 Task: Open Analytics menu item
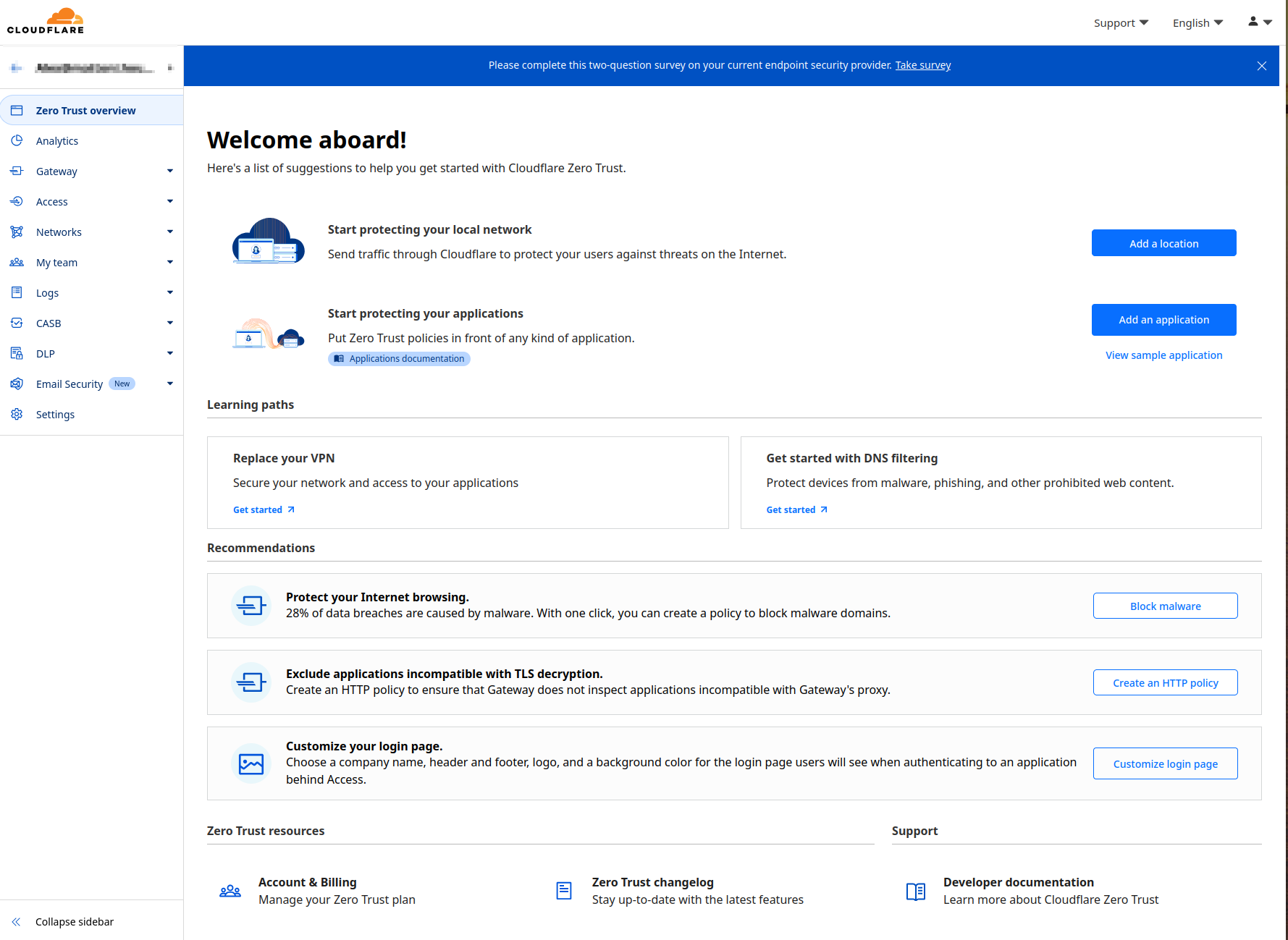point(91,141)
